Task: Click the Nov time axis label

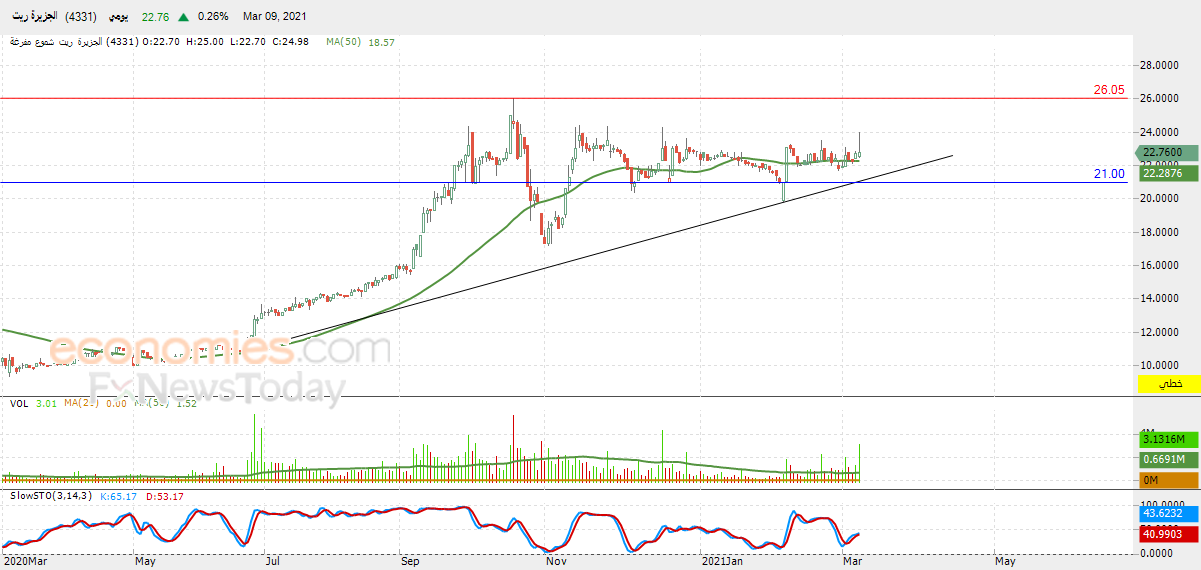Action: (557, 562)
